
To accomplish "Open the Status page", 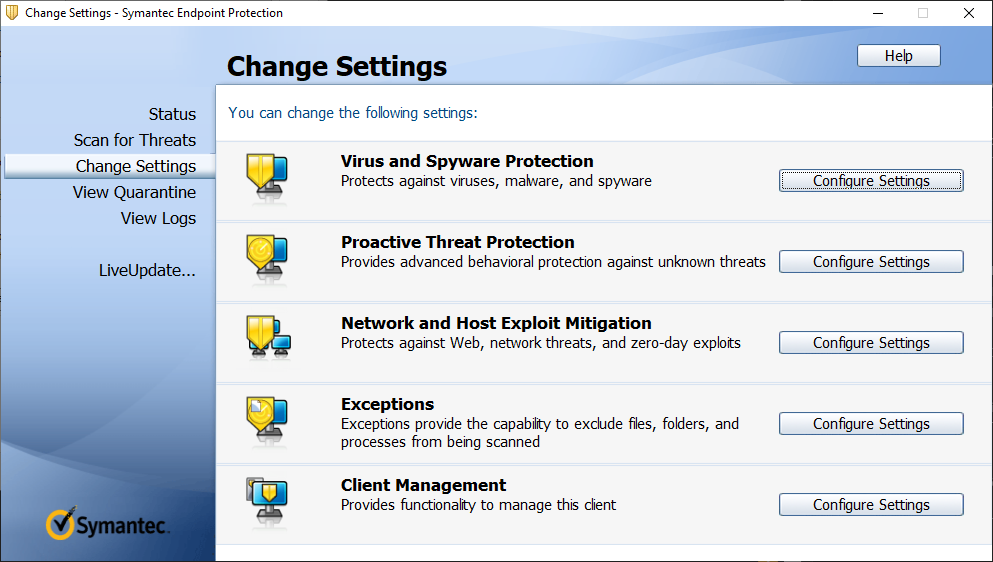I will tap(172, 114).
